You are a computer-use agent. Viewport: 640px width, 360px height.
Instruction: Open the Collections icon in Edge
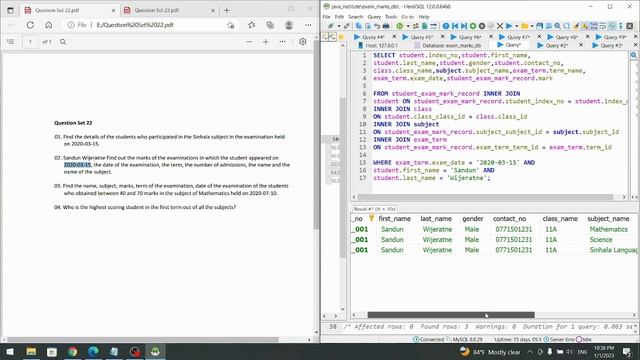pyautogui.click(x=270, y=25)
